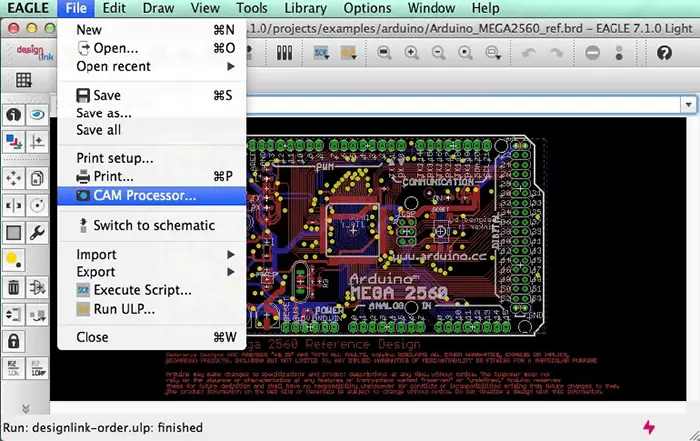Select the Show (eye) tool
Viewport: 700px width, 441px height.
coord(37,115)
